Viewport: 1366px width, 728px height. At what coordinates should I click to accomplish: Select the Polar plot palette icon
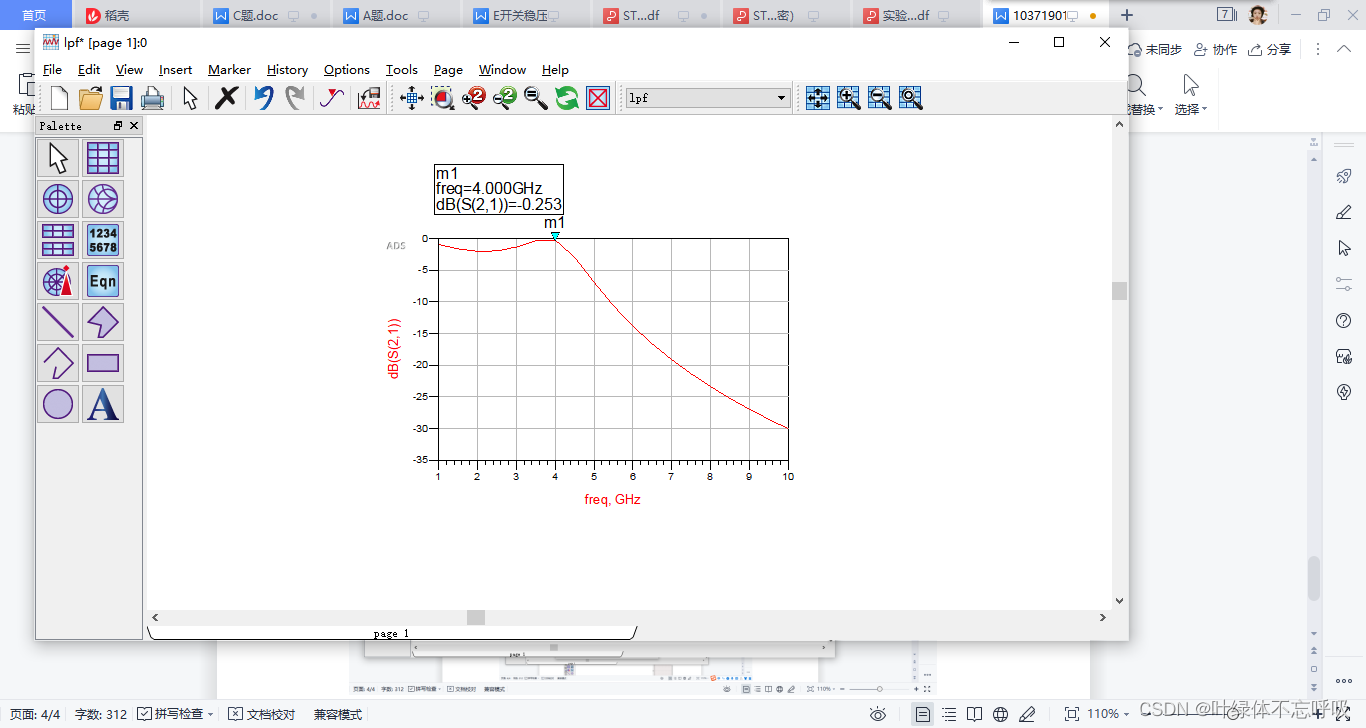[x=58, y=199]
